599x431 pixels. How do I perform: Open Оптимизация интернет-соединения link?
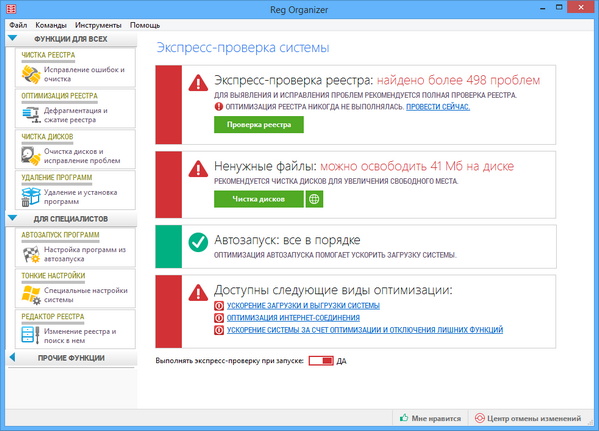293,318
